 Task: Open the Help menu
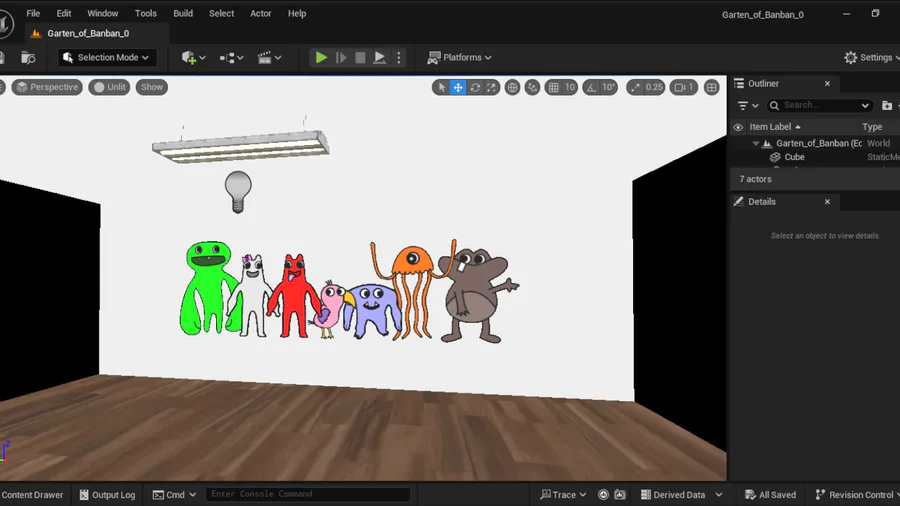(x=297, y=13)
